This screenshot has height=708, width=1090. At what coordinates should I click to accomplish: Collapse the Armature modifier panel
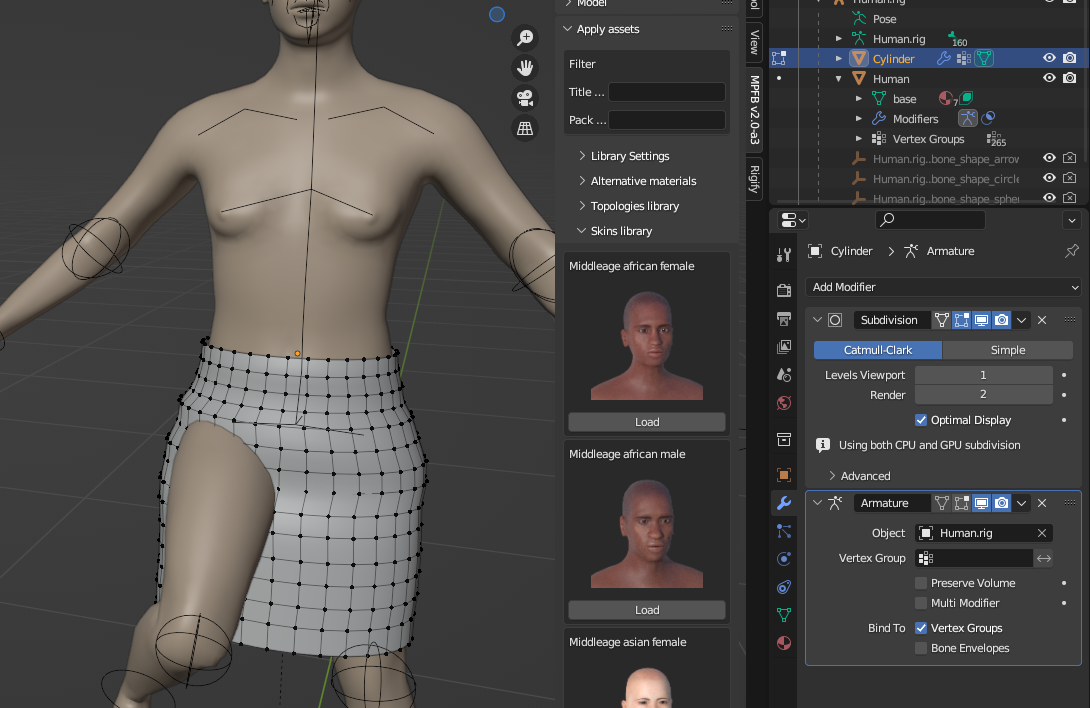point(818,503)
